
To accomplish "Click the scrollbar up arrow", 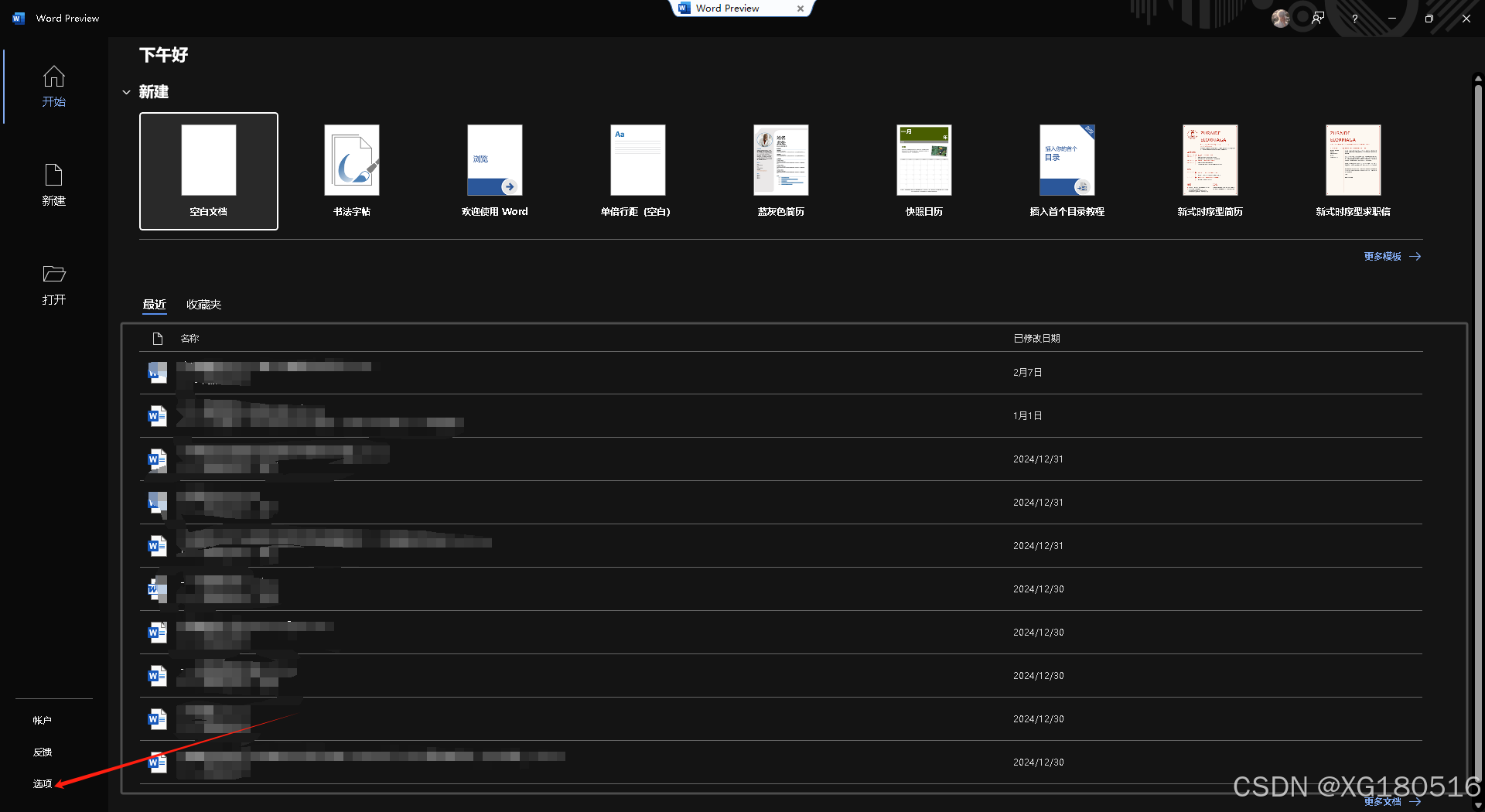I will pos(1478,78).
